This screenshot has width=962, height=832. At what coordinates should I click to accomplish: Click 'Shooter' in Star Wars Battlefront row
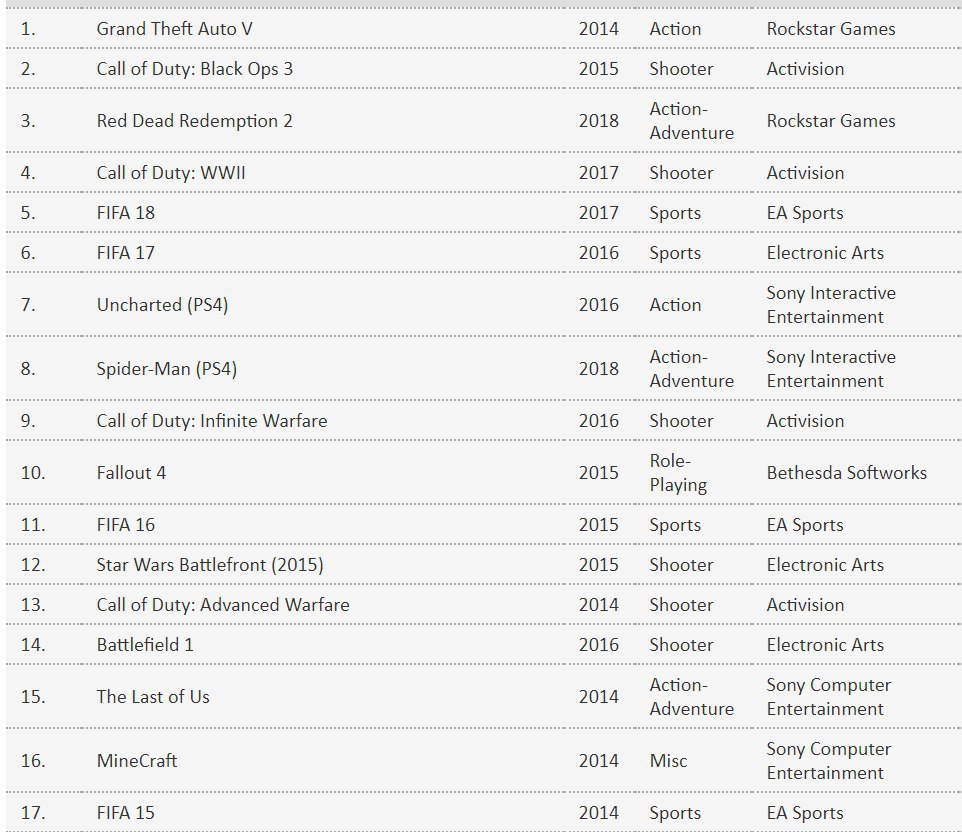point(681,565)
